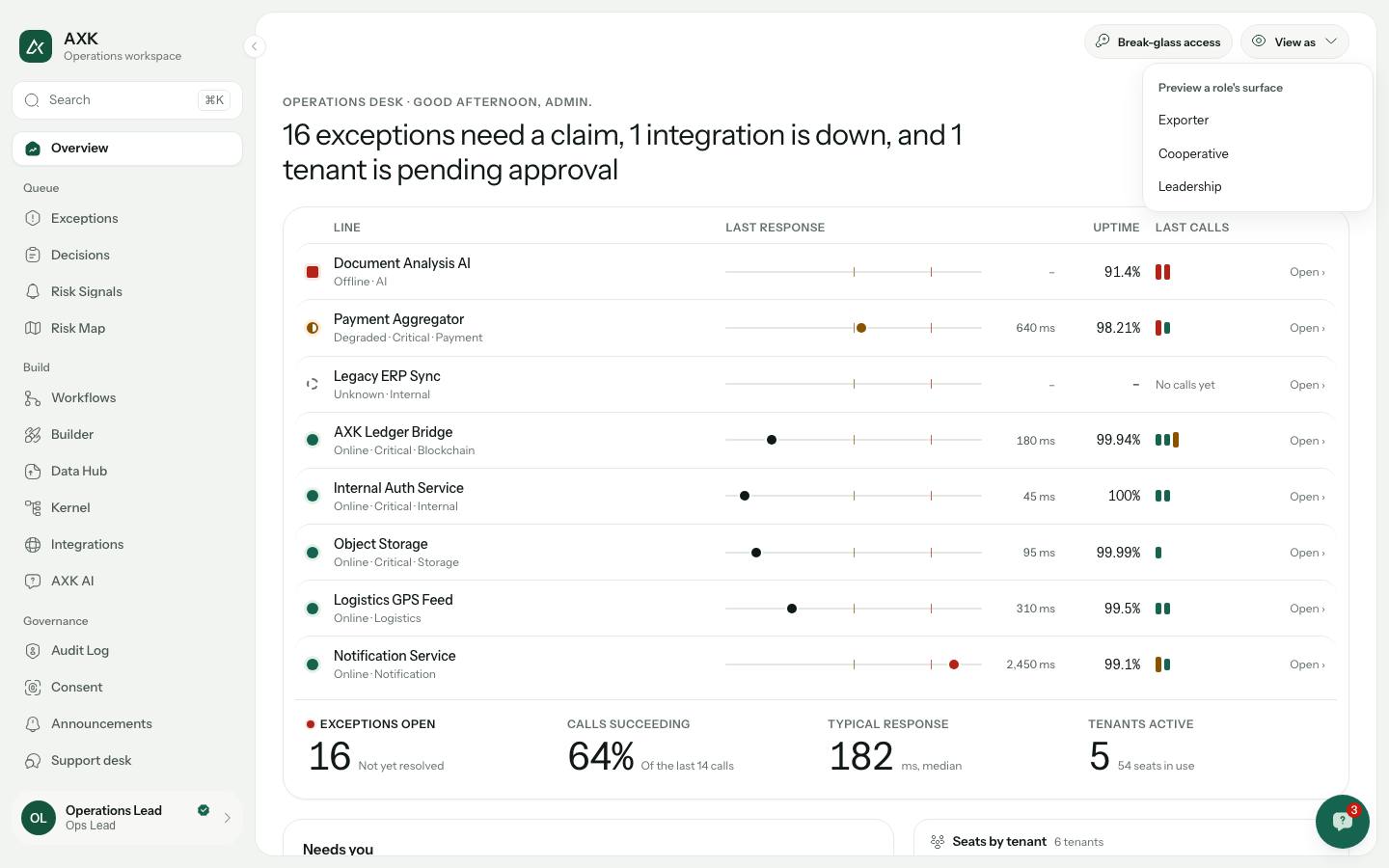Open the Consent icon
The height and width of the screenshot is (868, 1389).
click(33, 688)
